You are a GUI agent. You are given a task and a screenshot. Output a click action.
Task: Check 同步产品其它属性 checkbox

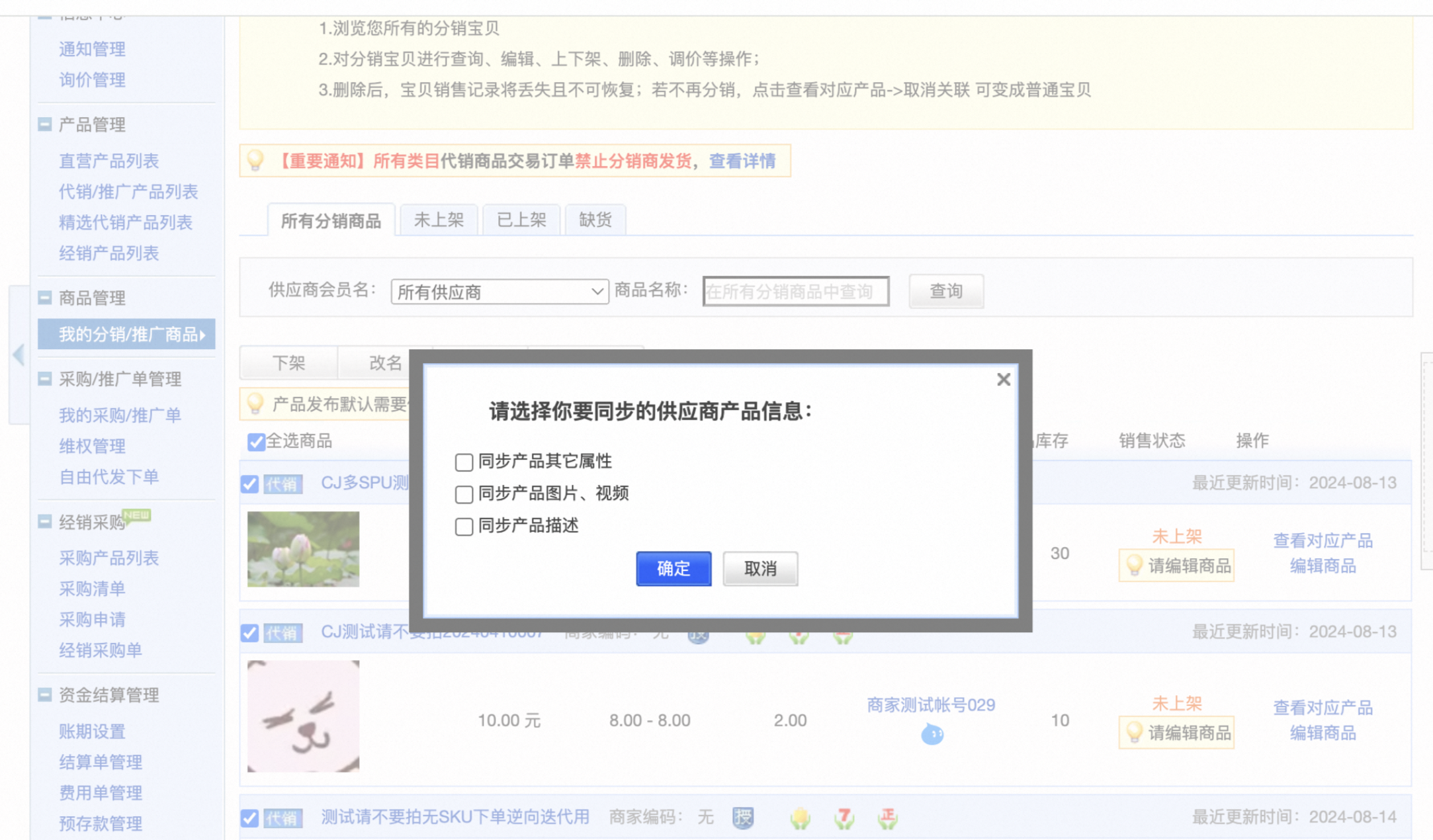point(464,462)
